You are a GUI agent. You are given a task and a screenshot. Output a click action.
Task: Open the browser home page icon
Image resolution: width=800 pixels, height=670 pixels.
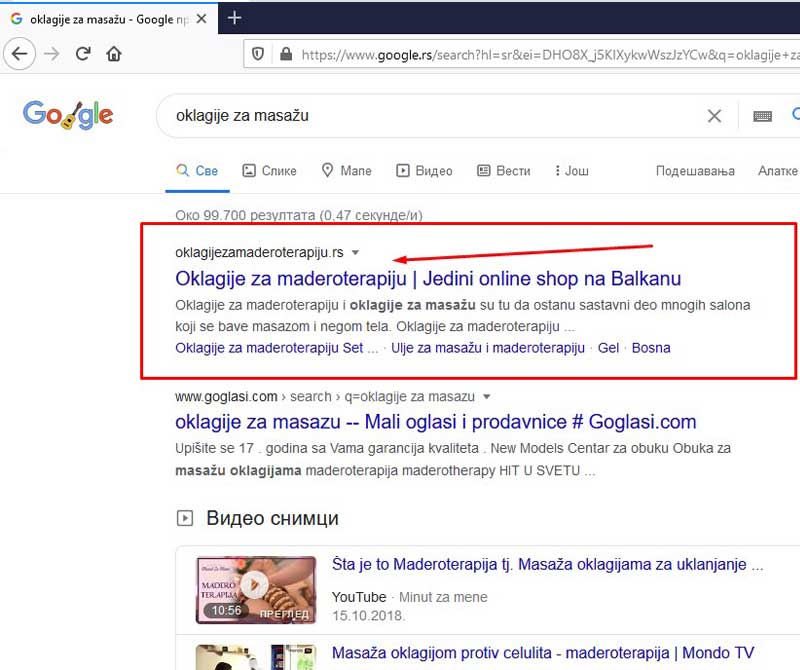[114, 54]
